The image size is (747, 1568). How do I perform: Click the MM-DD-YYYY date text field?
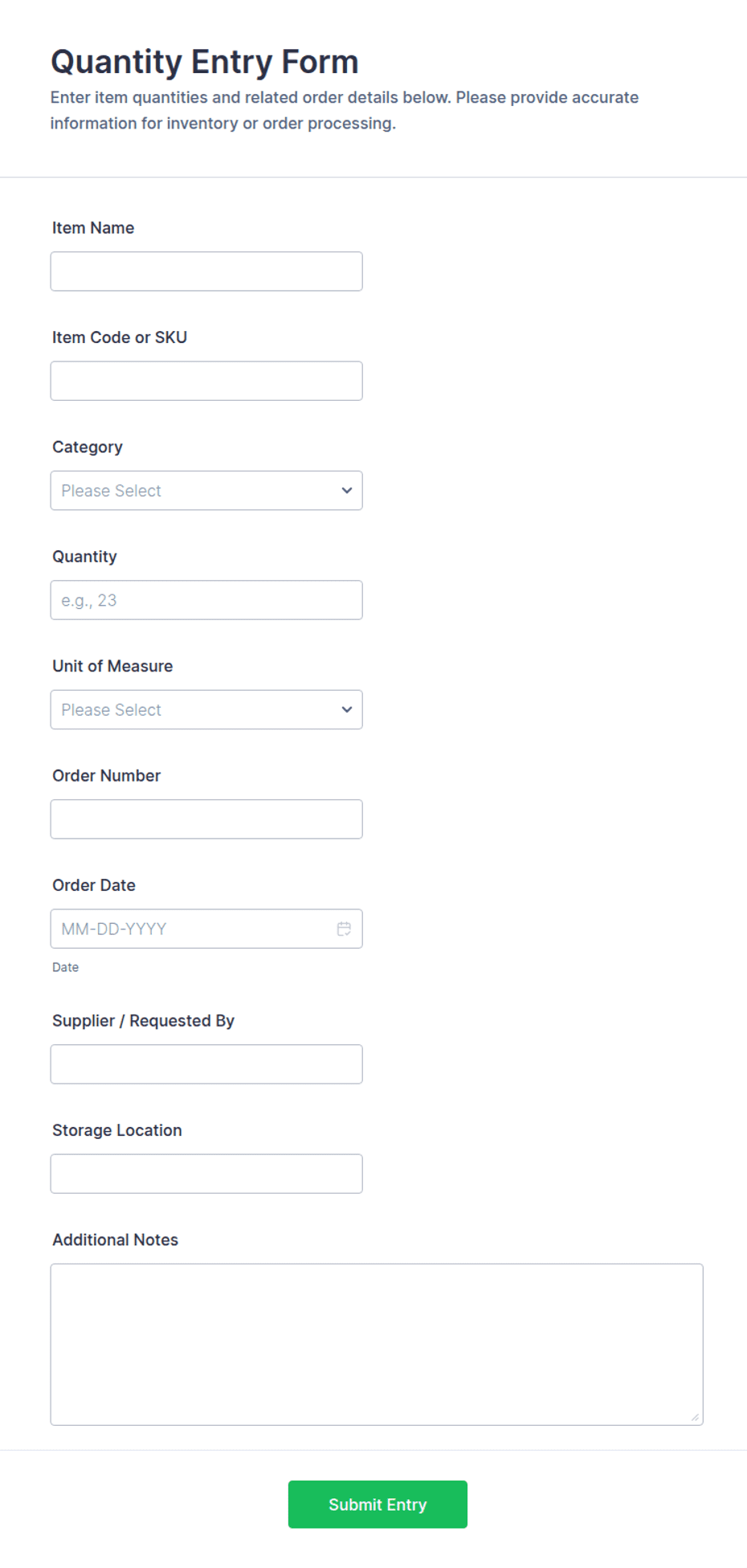coord(193,929)
